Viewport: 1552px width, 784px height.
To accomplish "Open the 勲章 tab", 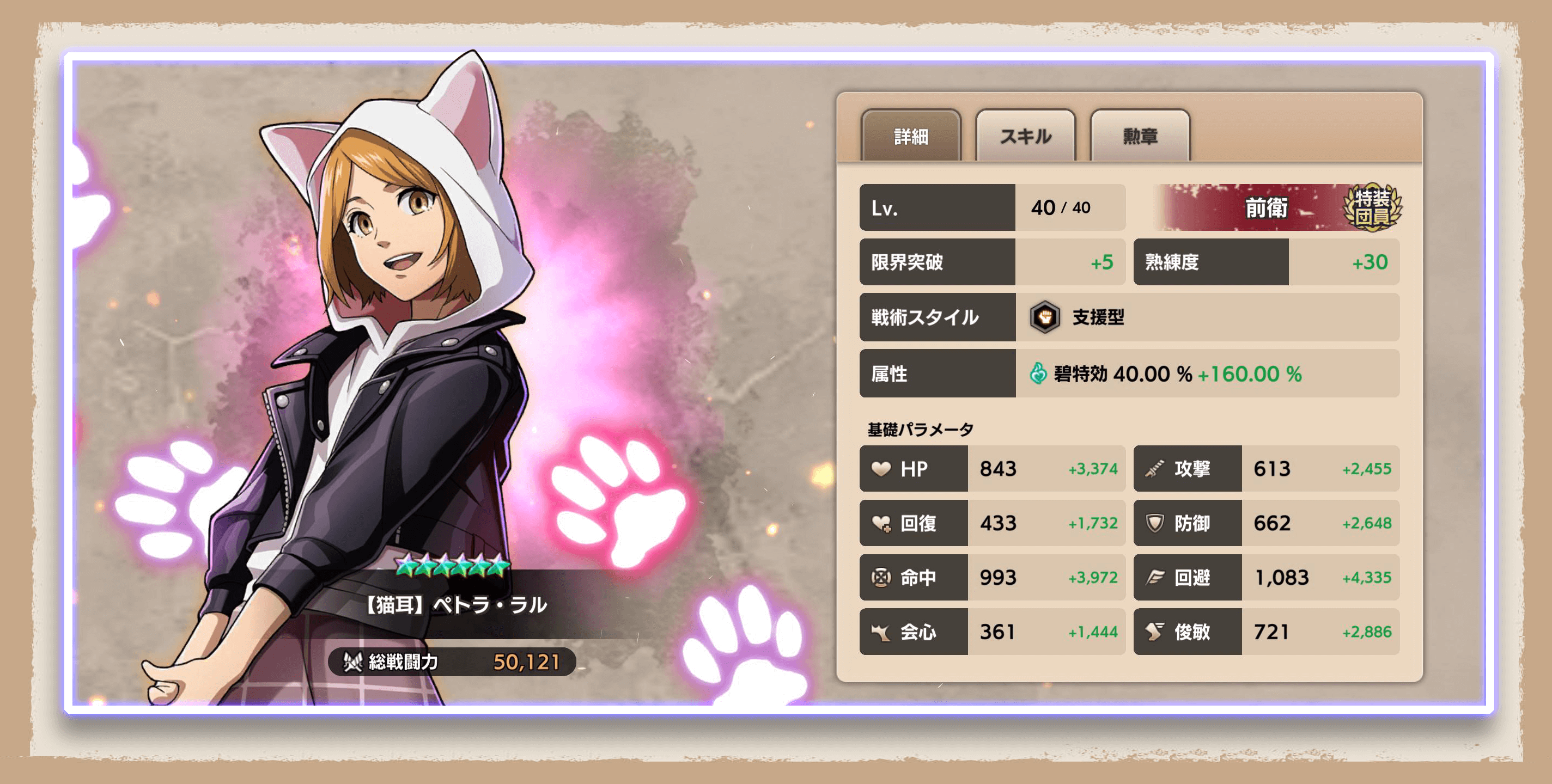I will pyautogui.click(x=1140, y=136).
